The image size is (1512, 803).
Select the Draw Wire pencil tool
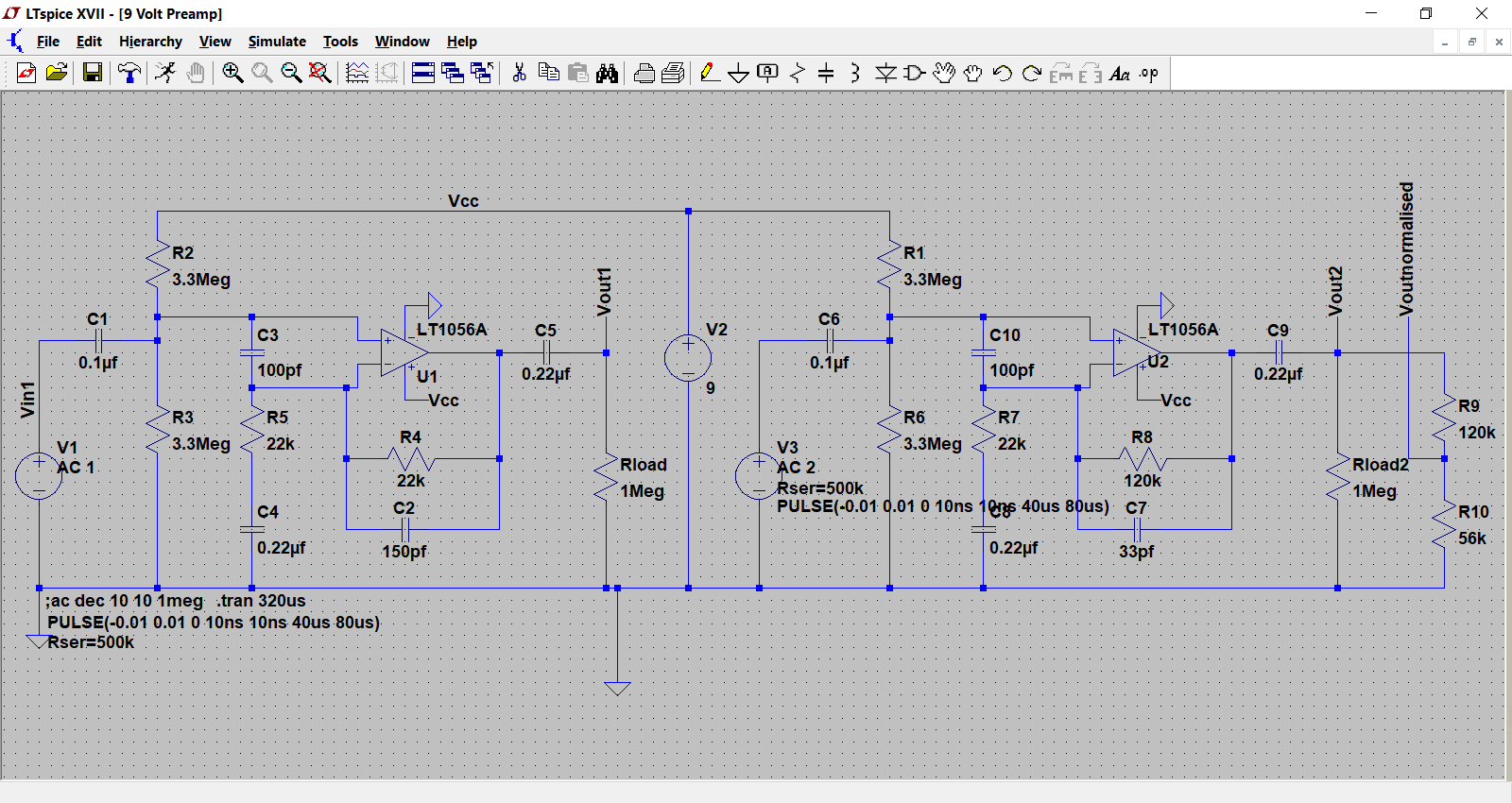tap(710, 73)
